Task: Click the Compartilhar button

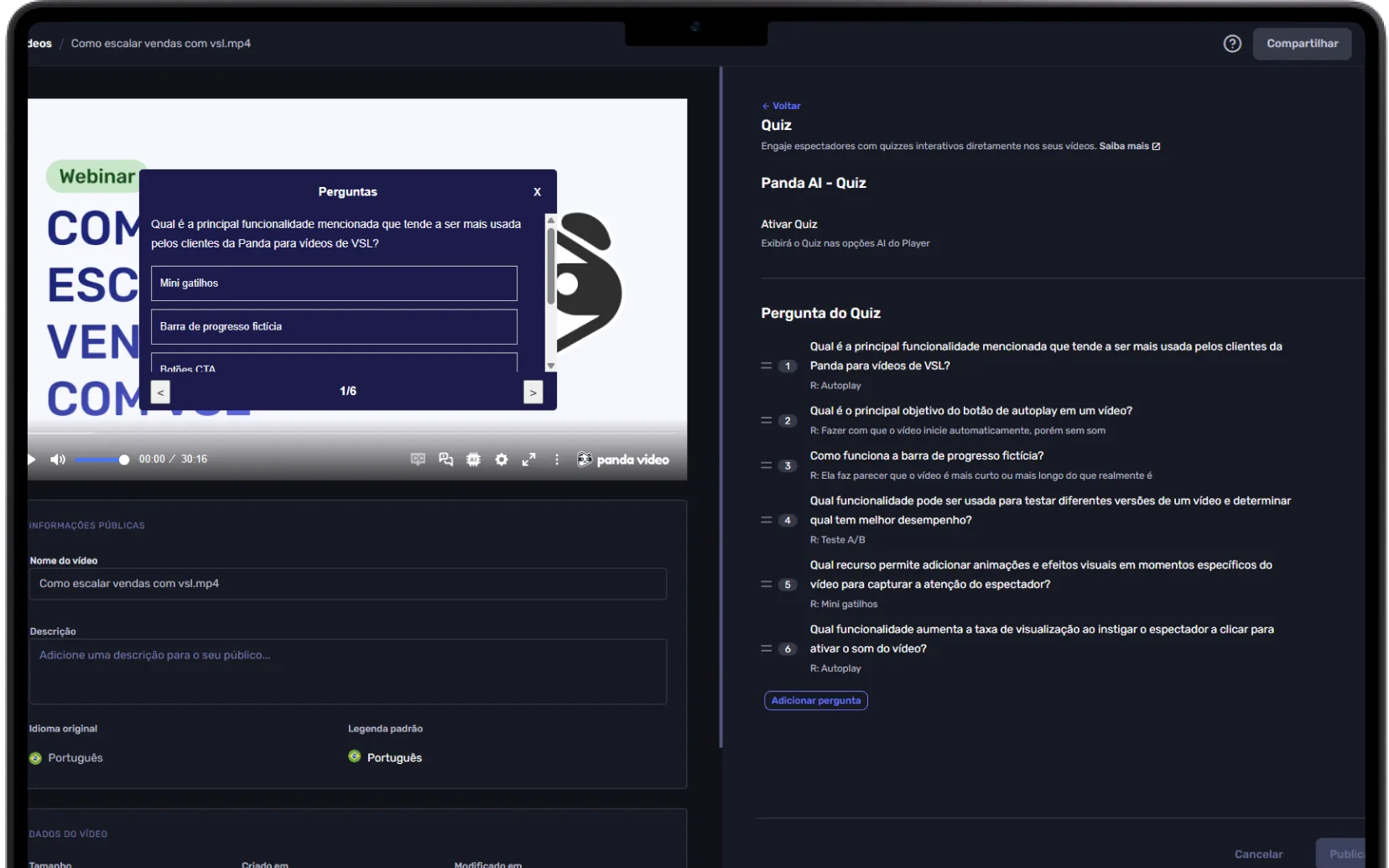Action: click(x=1302, y=44)
